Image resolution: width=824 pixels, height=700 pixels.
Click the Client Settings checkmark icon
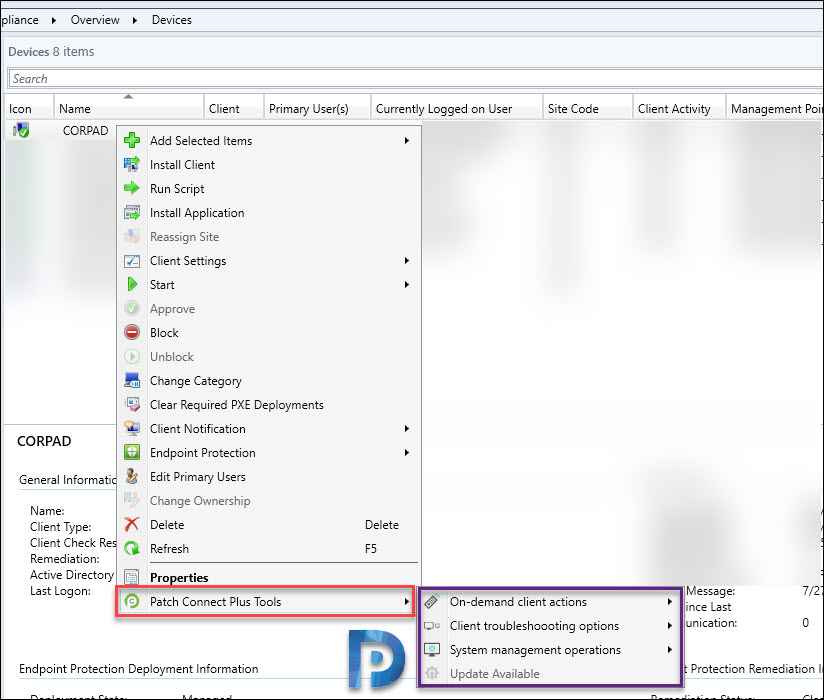click(x=132, y=261)
